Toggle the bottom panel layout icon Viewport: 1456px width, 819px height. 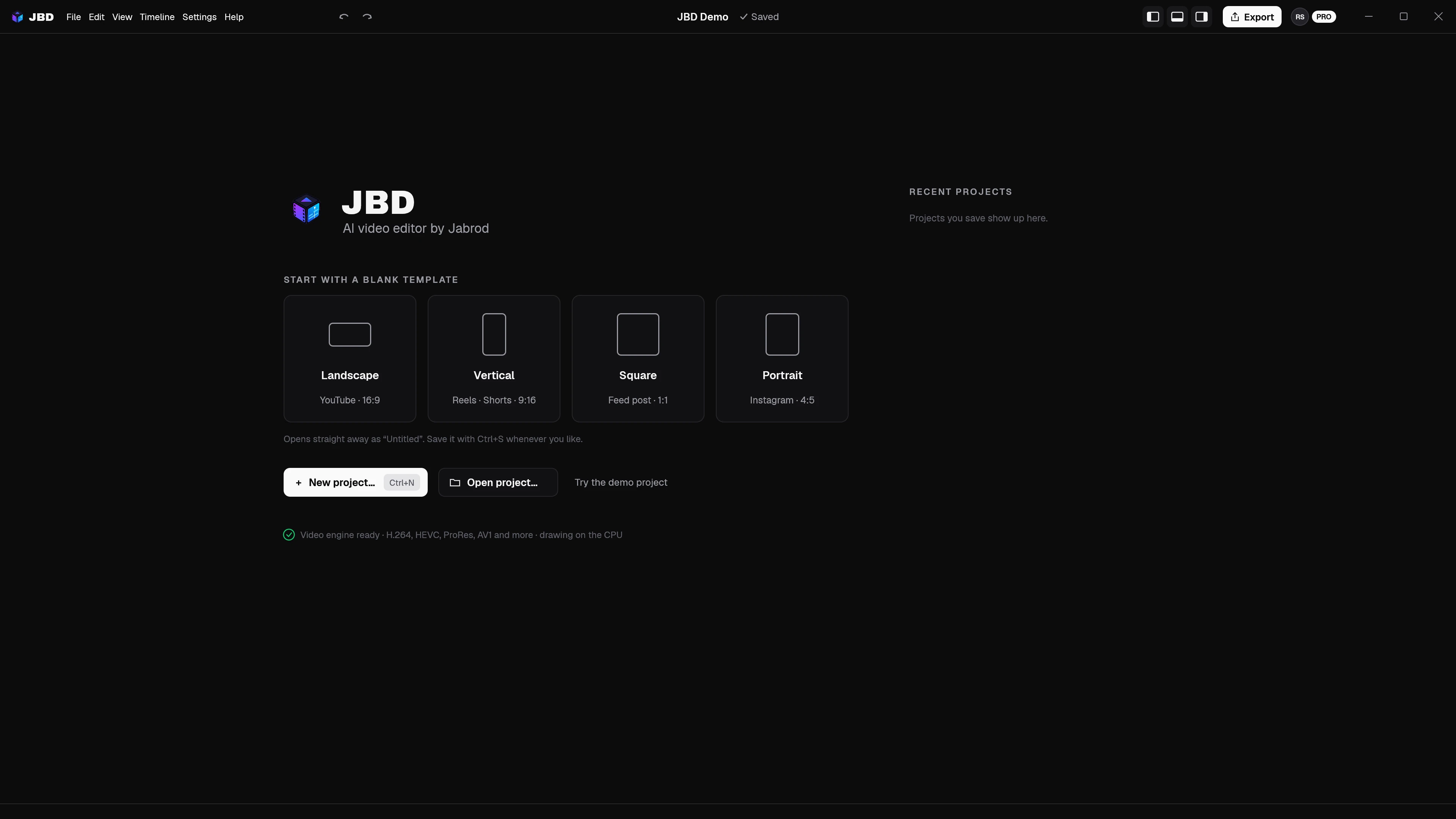1177,17
